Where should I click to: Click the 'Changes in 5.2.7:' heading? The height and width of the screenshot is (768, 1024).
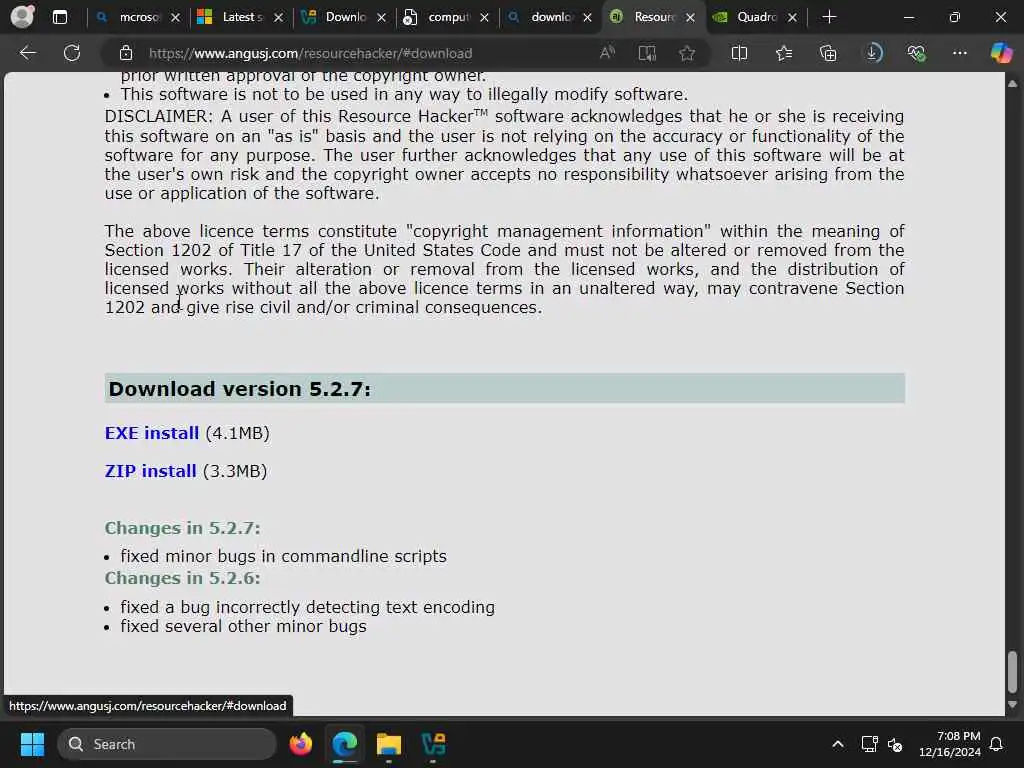182,528
